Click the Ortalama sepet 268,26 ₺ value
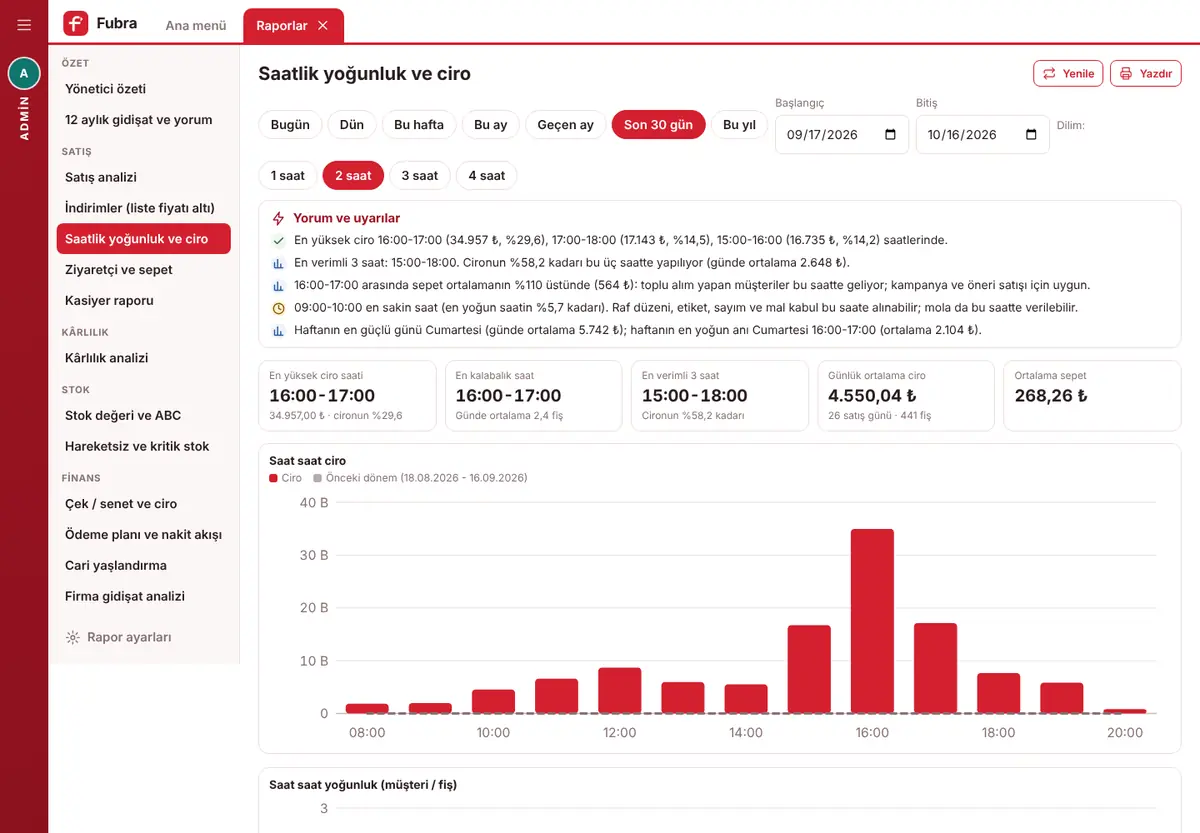1200x833 pixels. coord(1051,396)
